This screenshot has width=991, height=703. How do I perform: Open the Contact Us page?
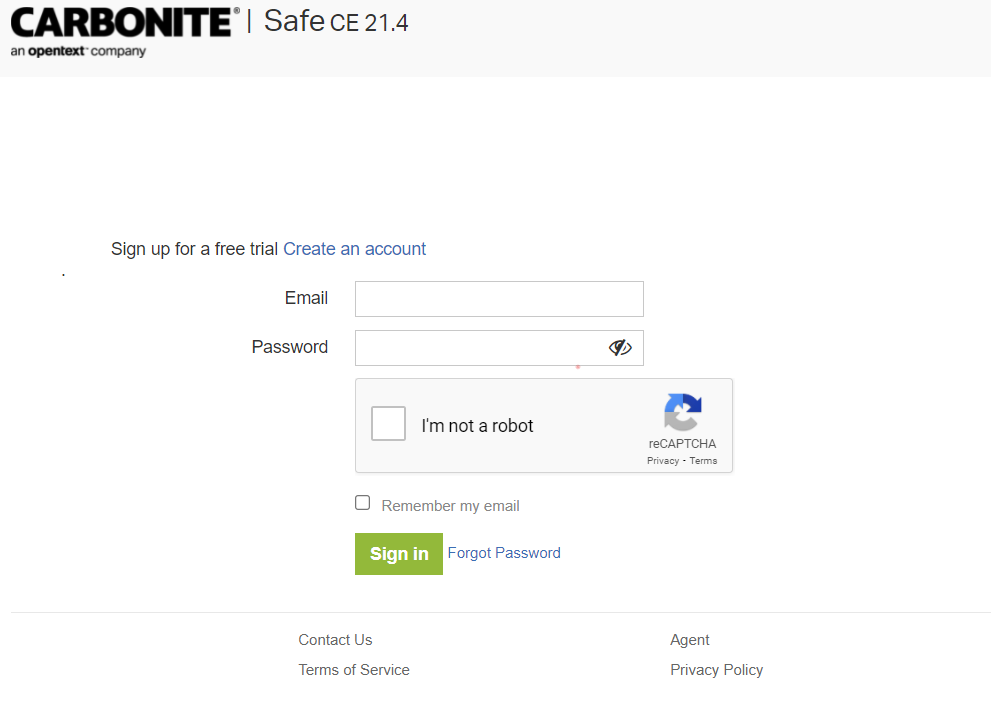click(x=335, y=639)
